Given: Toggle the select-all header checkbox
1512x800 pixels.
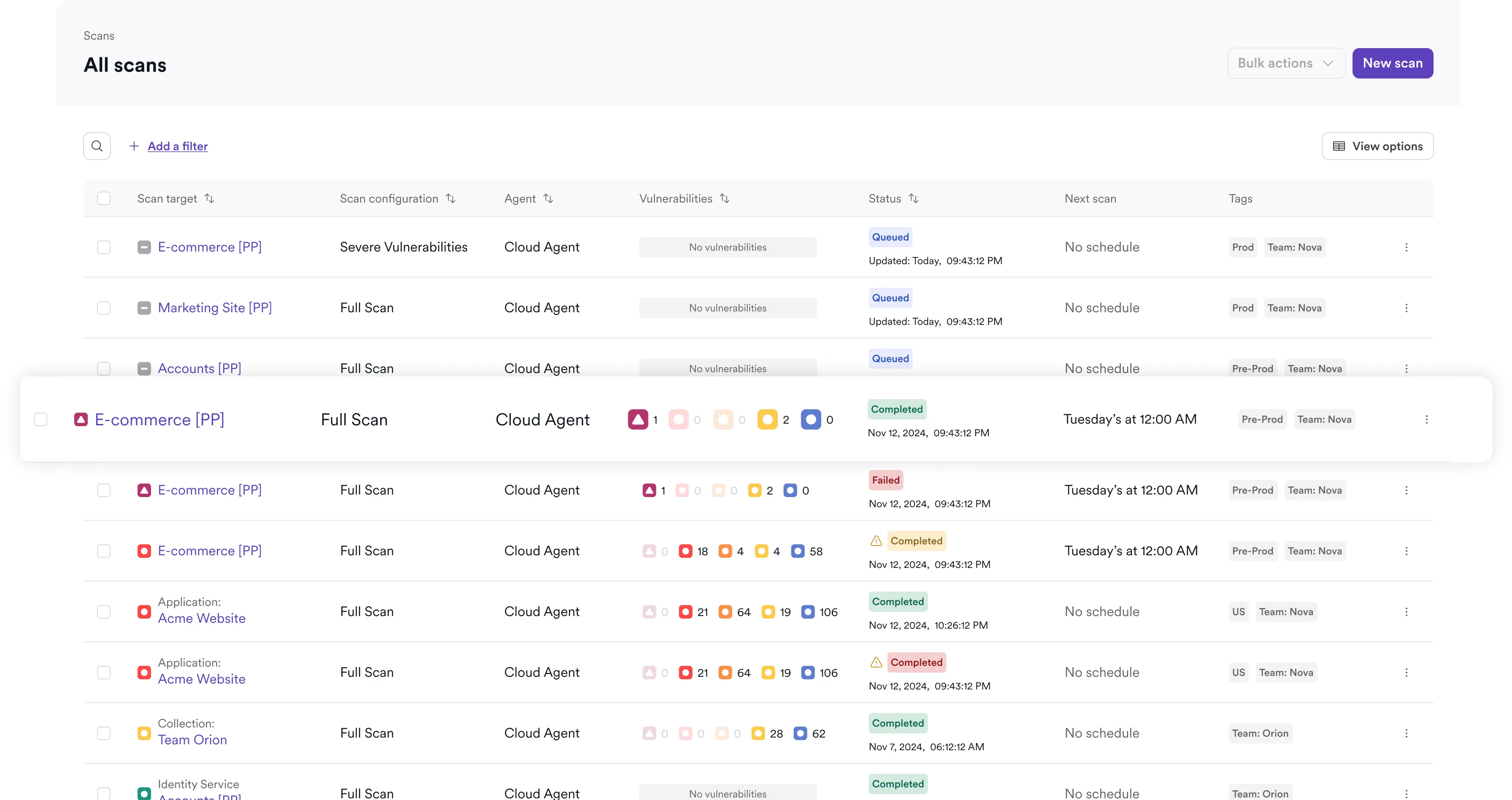Looking at the screenshot, I should 104,198.
